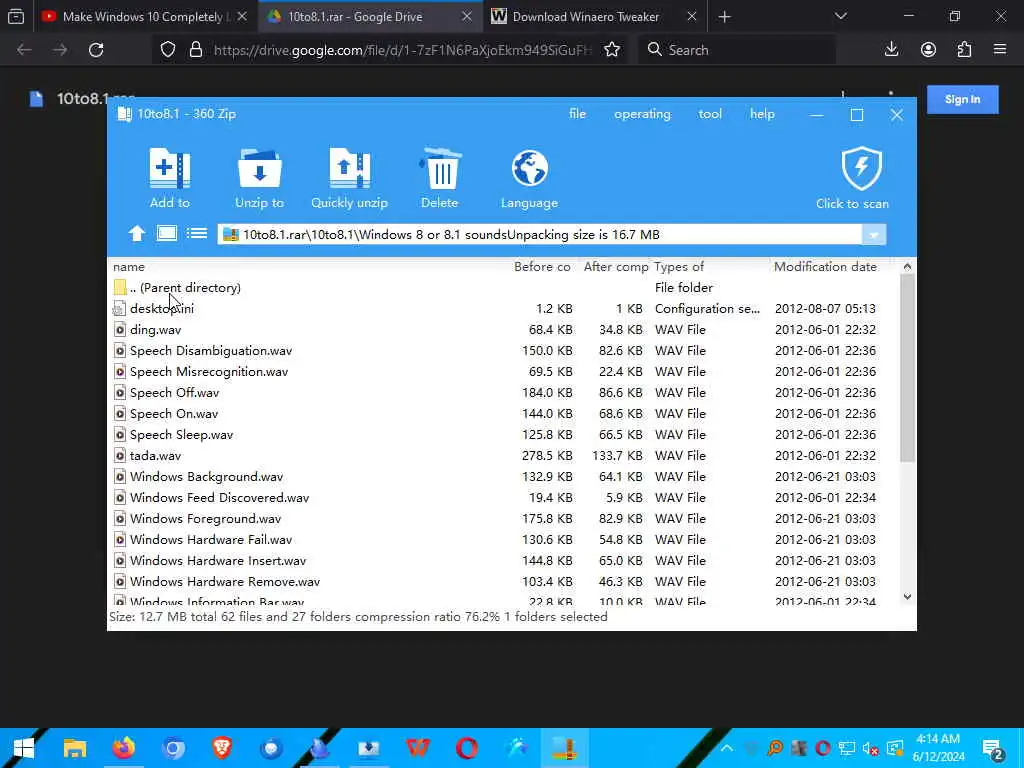This screenshot has height=768, width=1024.
Task: Click the file list scroll down arrow
Action: (907, 596)
